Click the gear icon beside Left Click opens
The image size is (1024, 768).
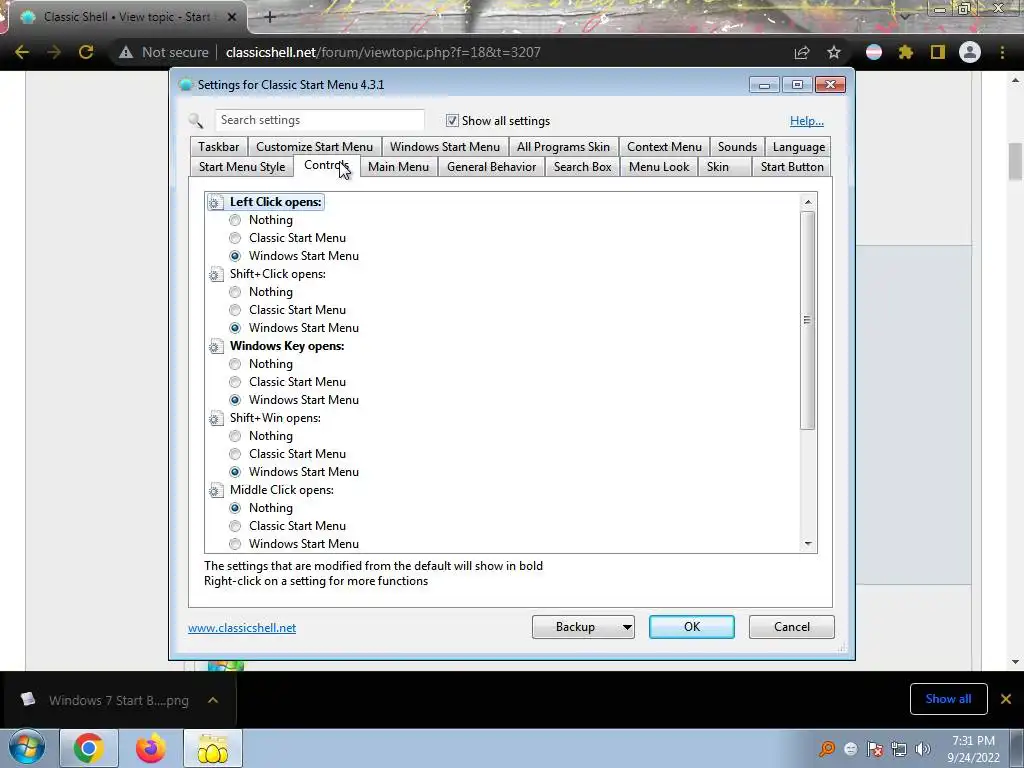tap(216, 202)
